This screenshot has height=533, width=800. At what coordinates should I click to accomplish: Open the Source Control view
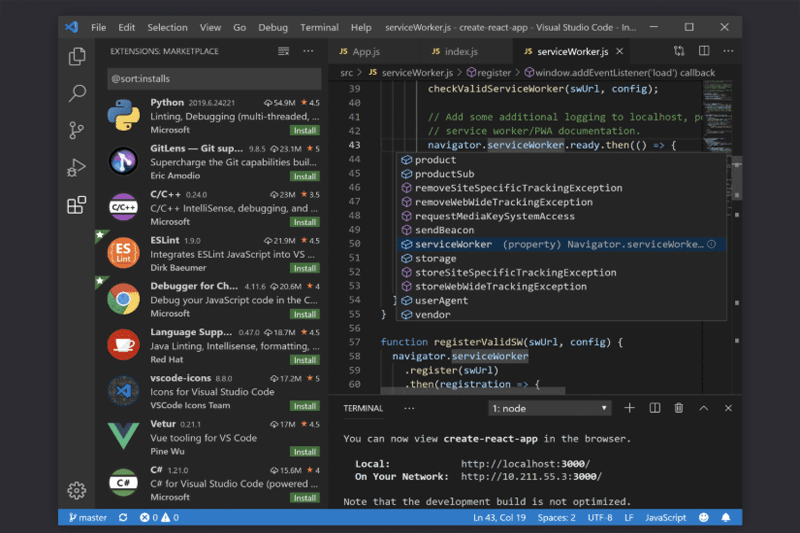tap(77, 131)
